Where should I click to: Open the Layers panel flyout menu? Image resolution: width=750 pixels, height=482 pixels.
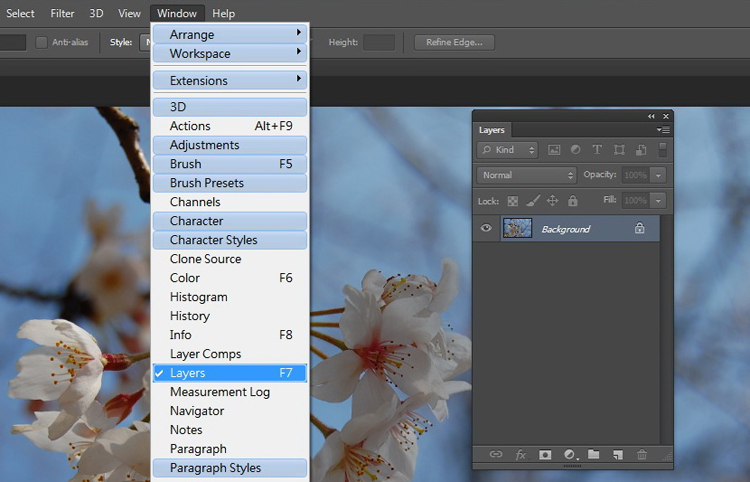(663, 130)
